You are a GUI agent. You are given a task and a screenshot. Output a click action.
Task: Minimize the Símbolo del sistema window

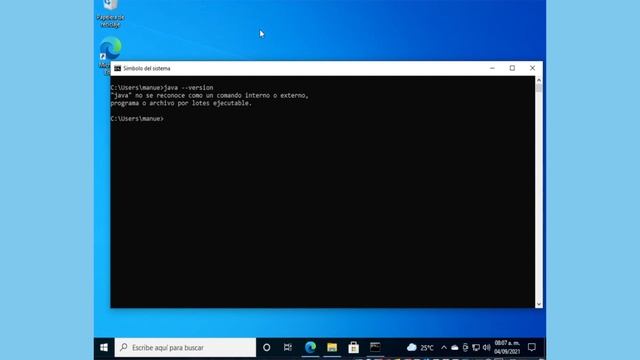(x=492, y=68)
